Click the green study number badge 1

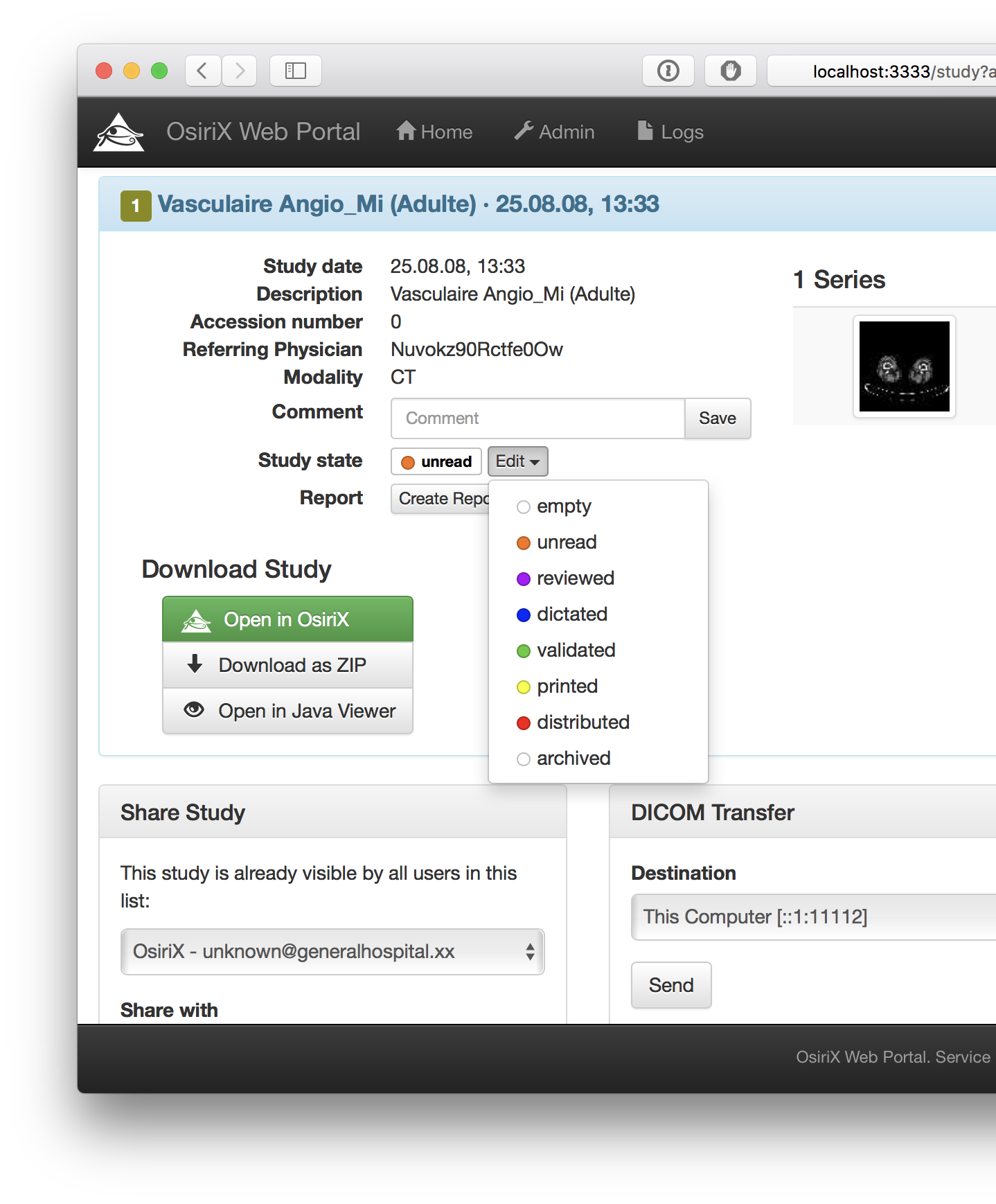click(x=136, y=206)
